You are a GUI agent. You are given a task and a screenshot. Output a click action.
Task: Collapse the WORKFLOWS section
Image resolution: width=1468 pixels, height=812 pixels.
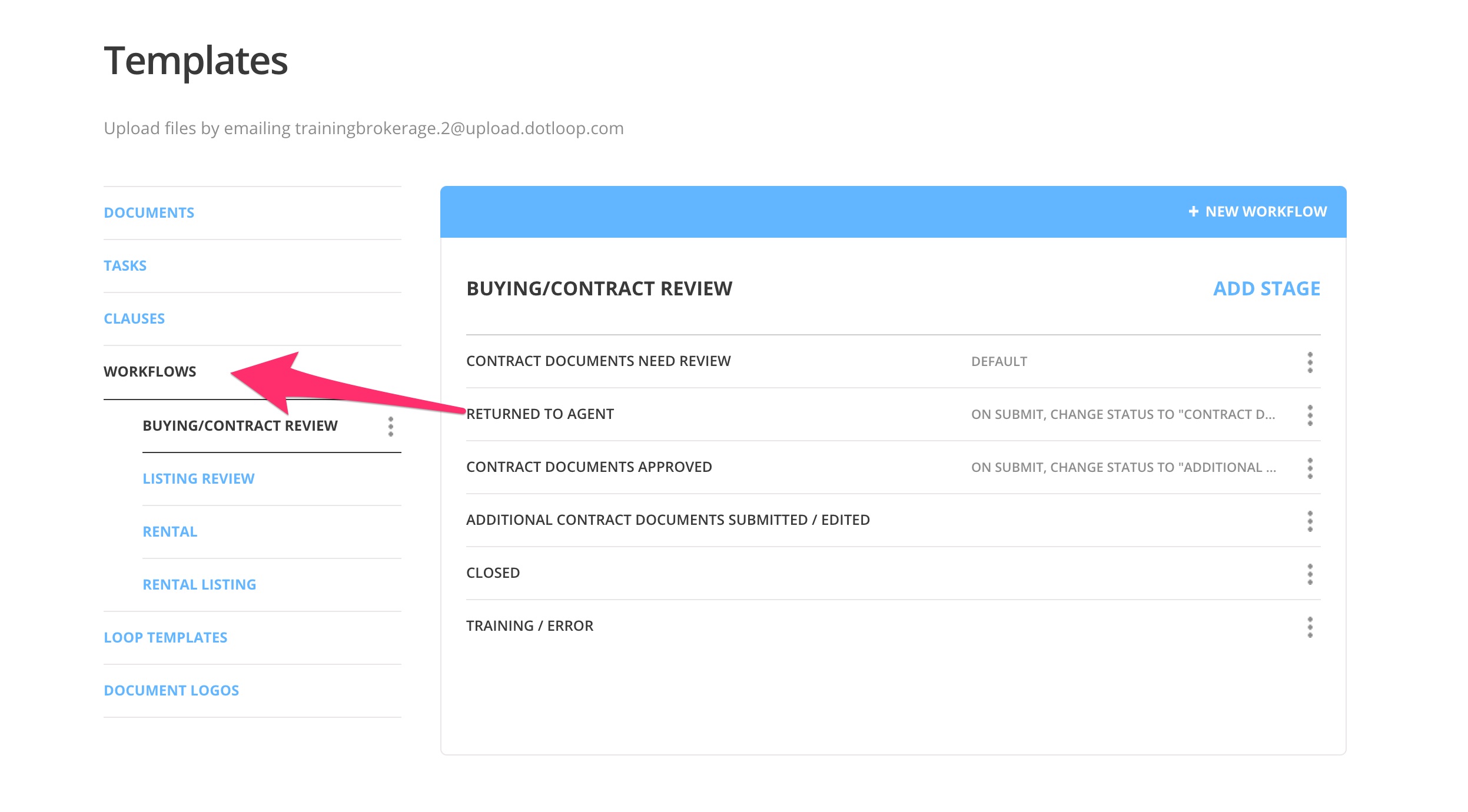[151, 372]
